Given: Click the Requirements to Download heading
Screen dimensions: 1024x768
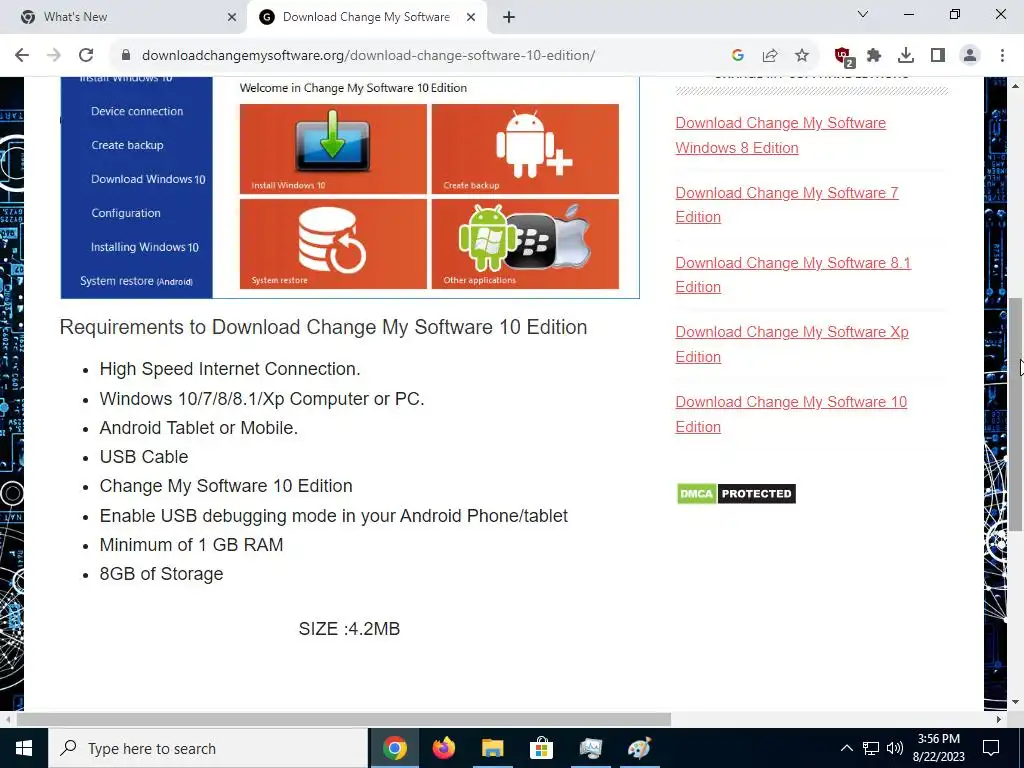Looking at the screenshot, I should point(323,327).
